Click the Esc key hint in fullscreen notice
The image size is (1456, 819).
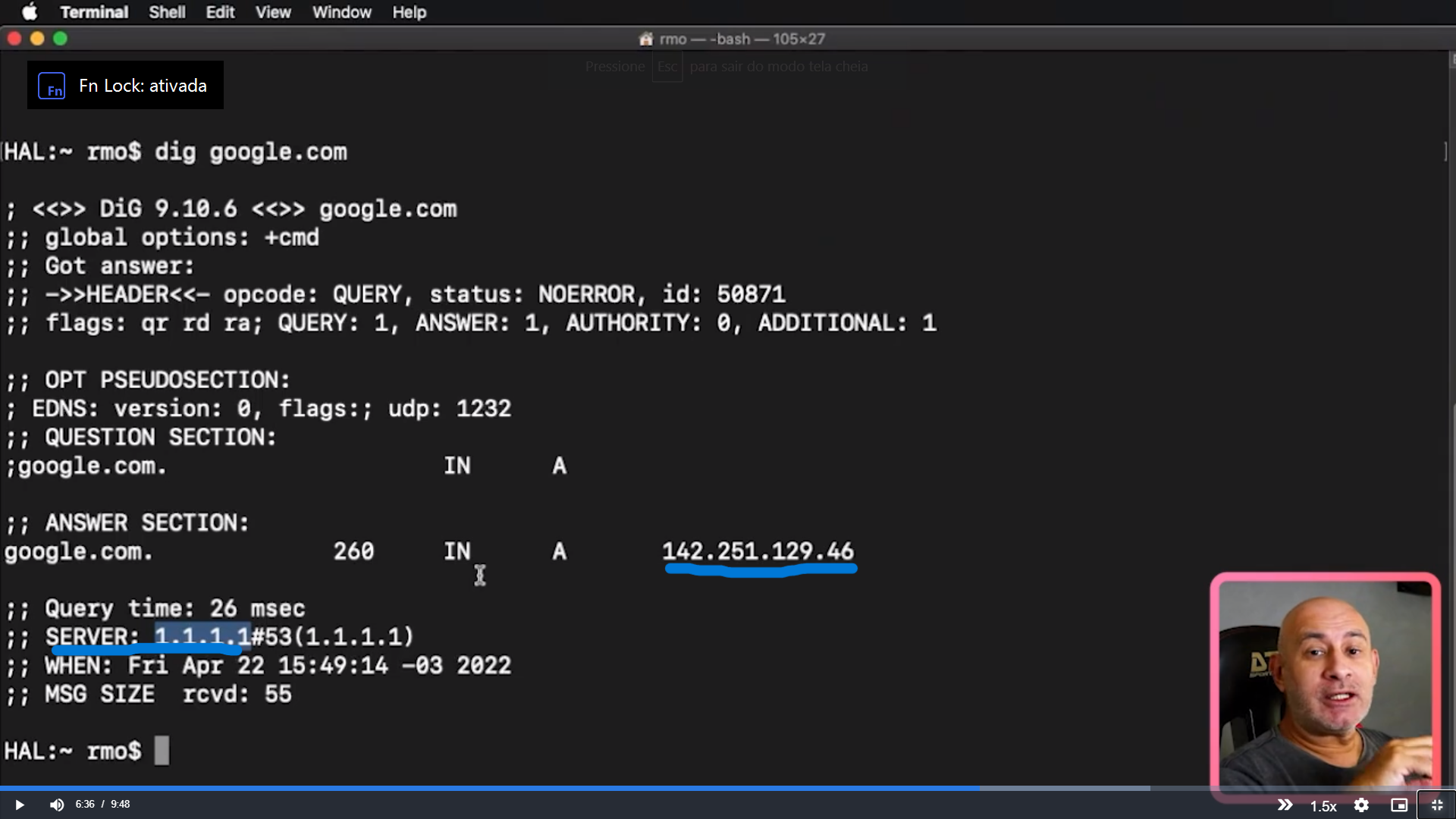pos(667,67)
